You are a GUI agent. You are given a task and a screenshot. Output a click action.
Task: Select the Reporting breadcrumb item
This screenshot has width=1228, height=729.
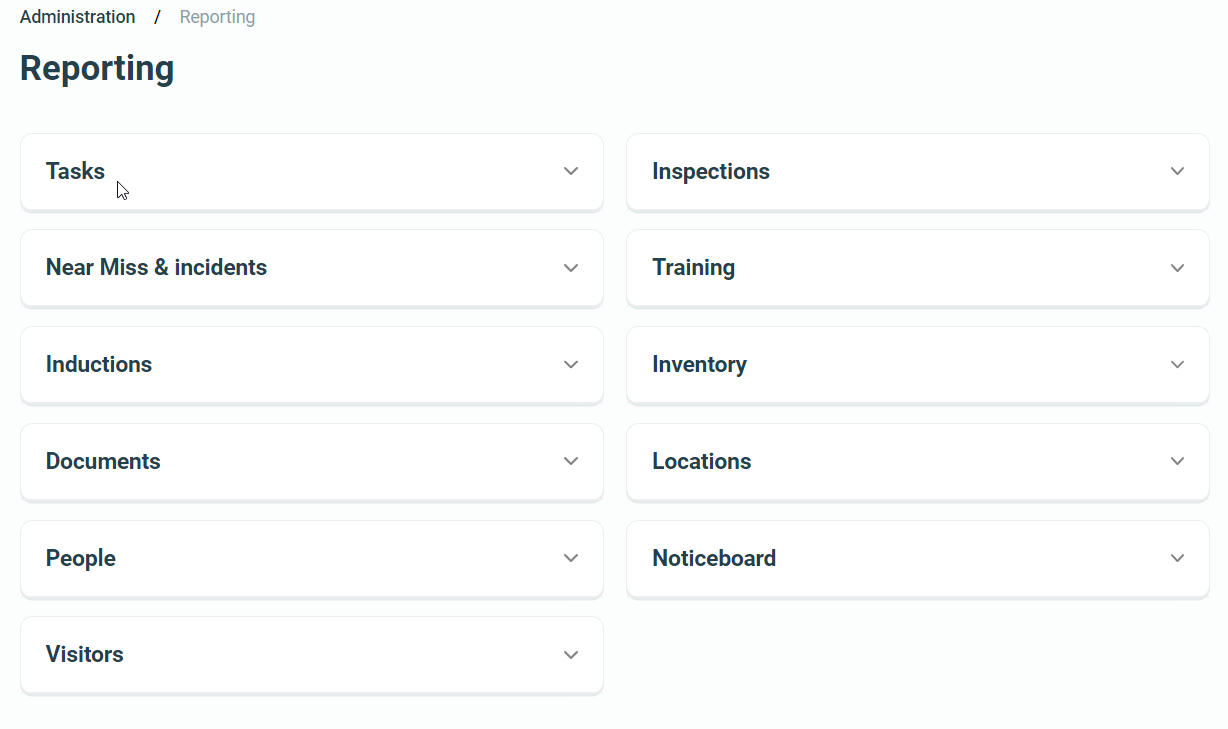(217, 16)
